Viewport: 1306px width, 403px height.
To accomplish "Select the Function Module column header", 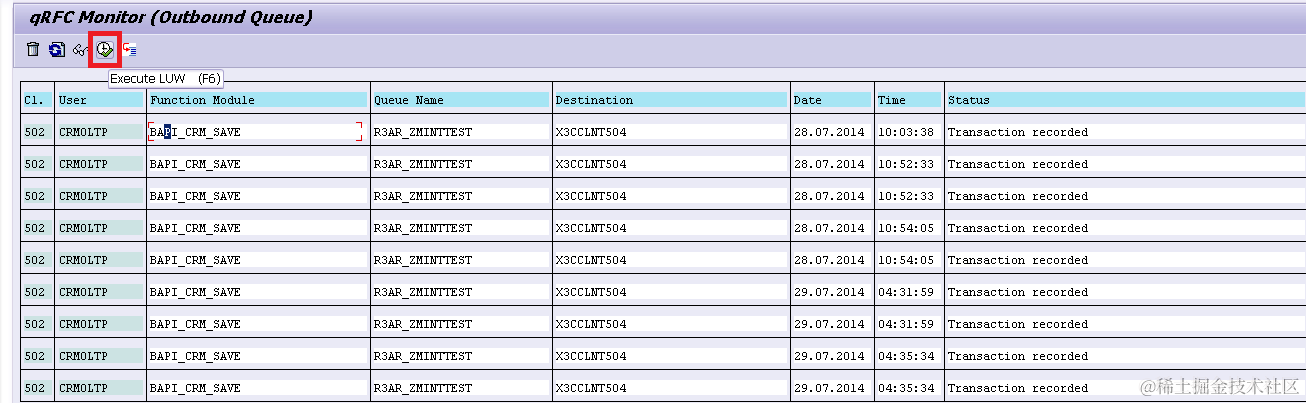I will 258,100.
